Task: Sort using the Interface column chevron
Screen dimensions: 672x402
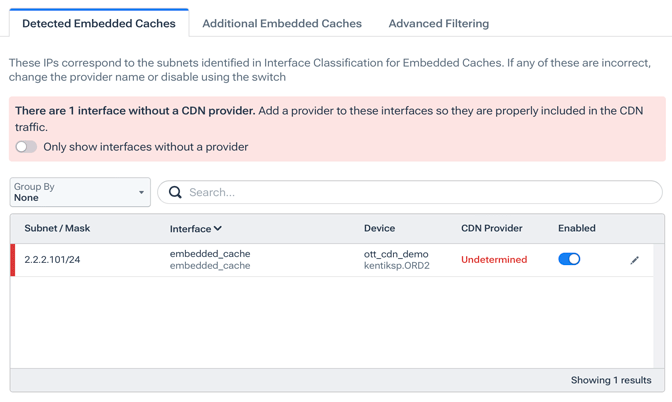Action: pyautogui.click(x=218, y=229)
